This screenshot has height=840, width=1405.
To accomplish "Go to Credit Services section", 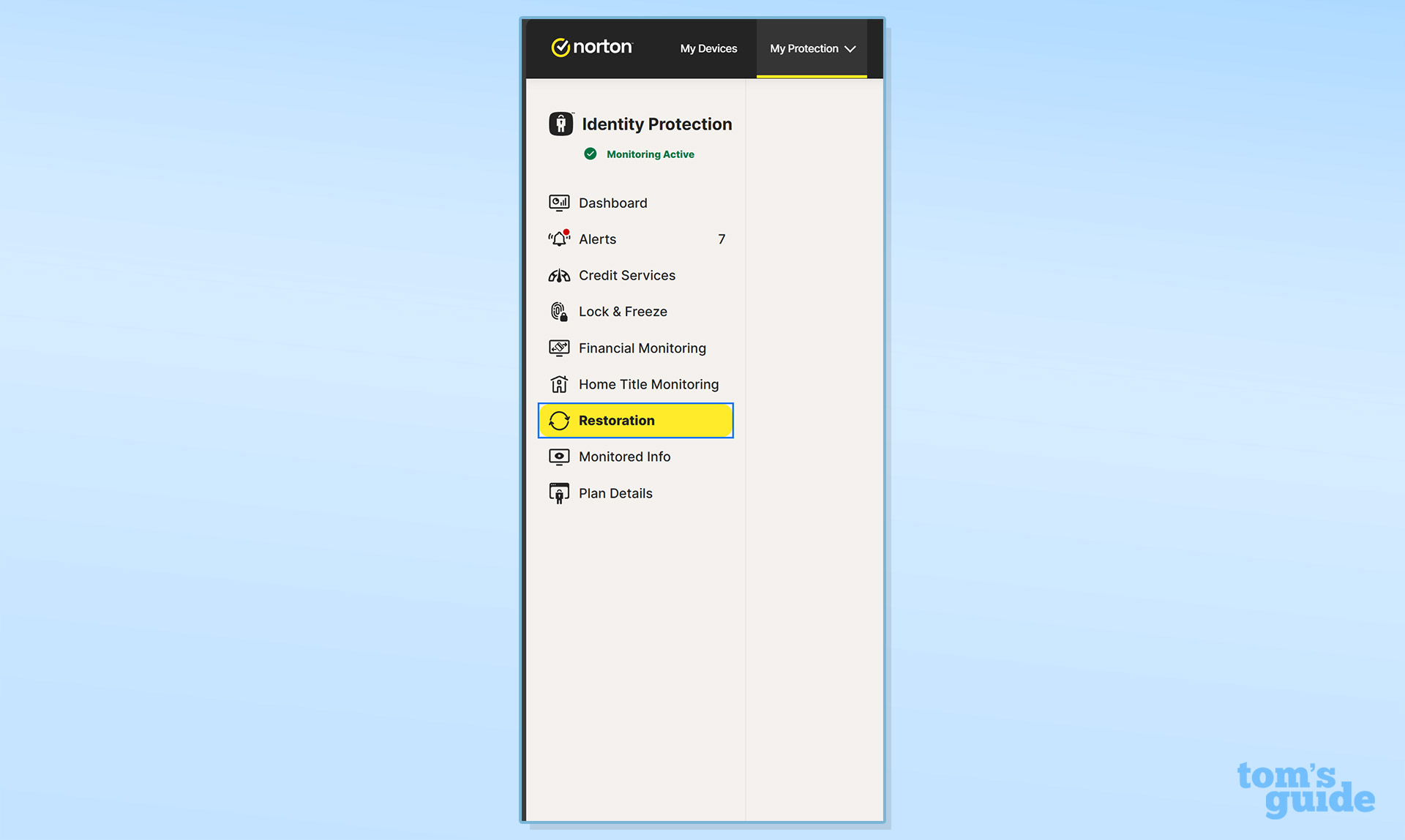I will click(626, 276).
